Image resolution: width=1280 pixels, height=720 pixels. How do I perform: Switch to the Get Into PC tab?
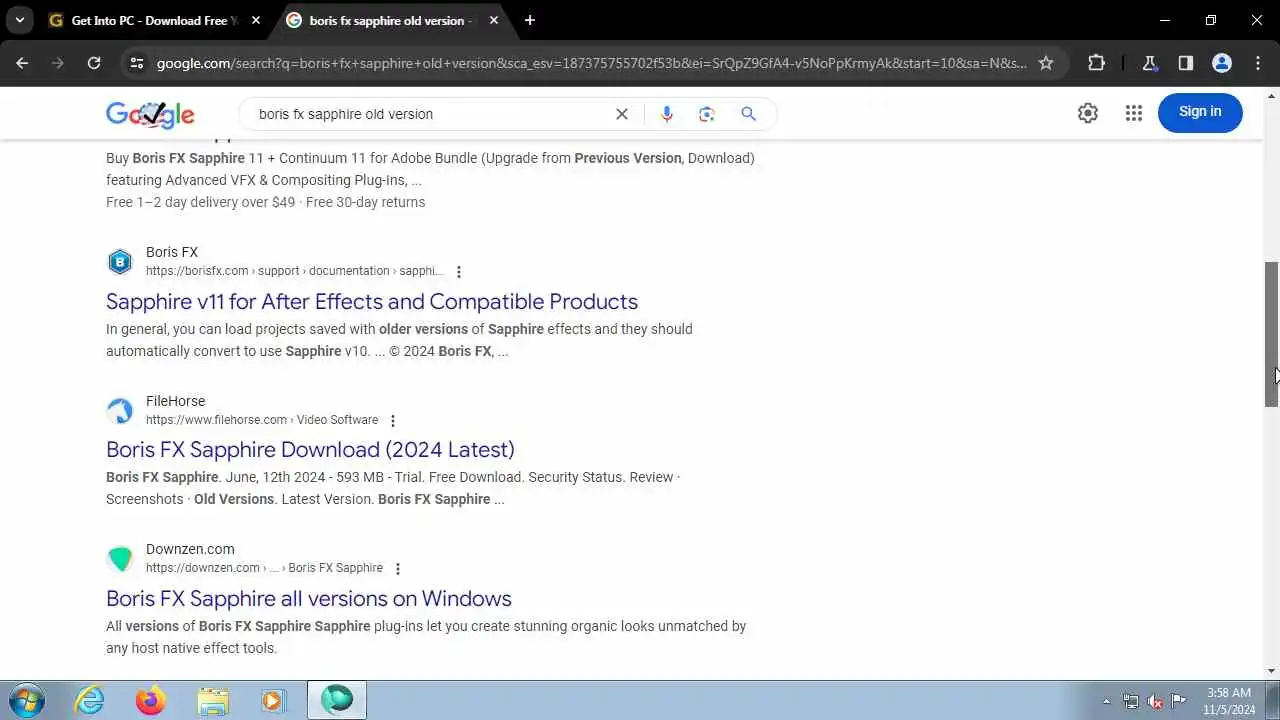pos(155,20)
